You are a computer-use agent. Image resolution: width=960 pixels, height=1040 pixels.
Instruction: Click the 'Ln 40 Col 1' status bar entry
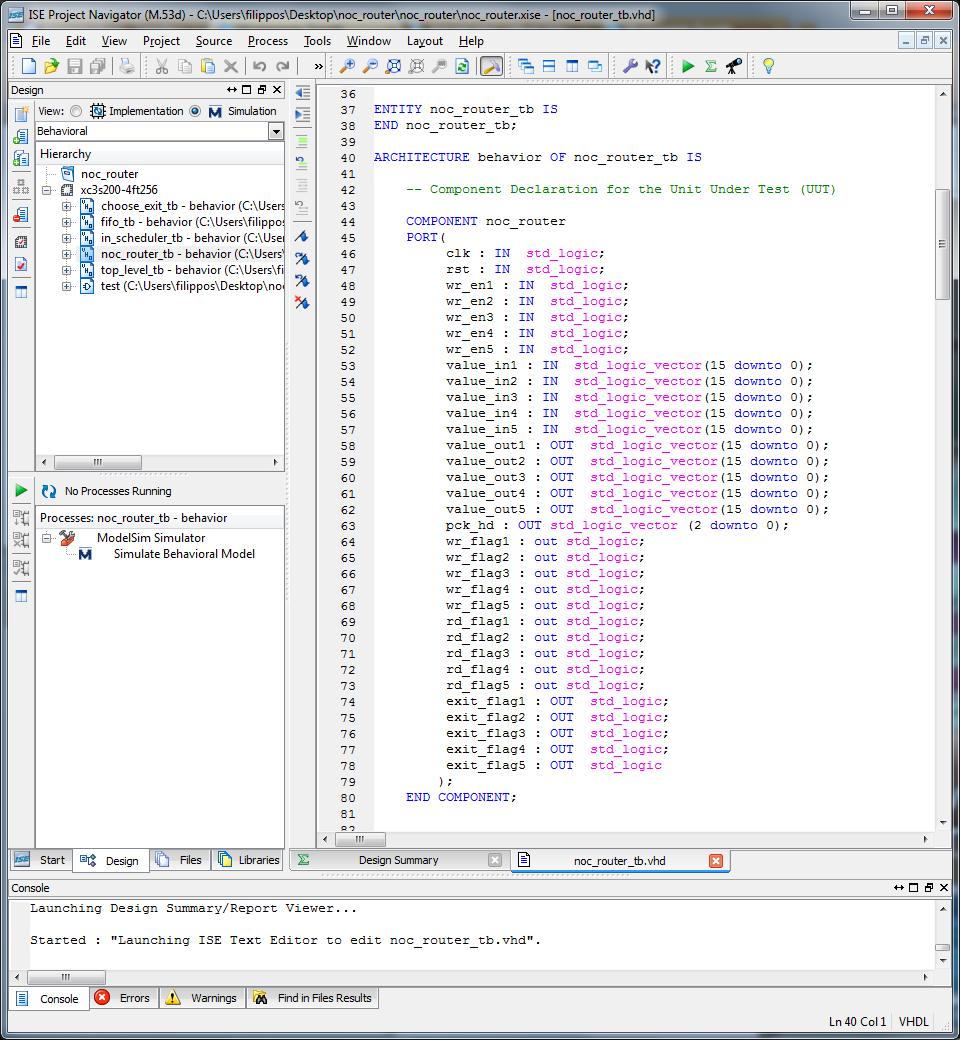(857, 1022)
